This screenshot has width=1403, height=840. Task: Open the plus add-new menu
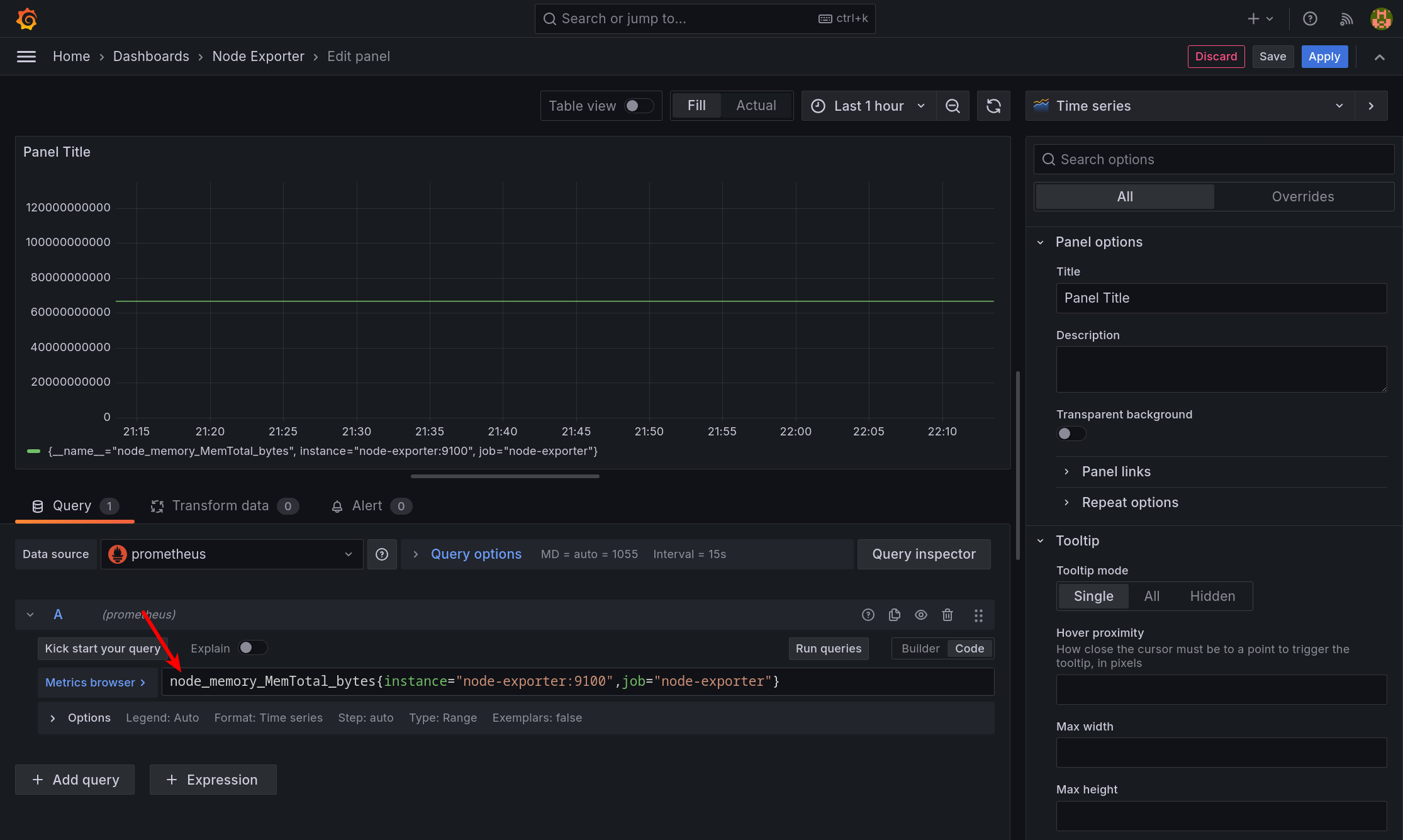pos(1260,19)
